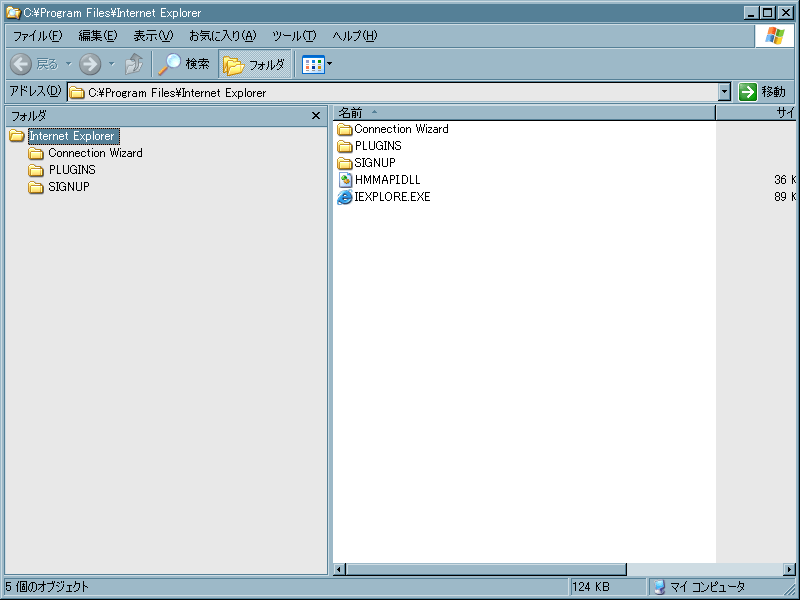Click 5 個のオブジェクト status text
Viewport: 800px width, 600px height.
coord(47,587)
